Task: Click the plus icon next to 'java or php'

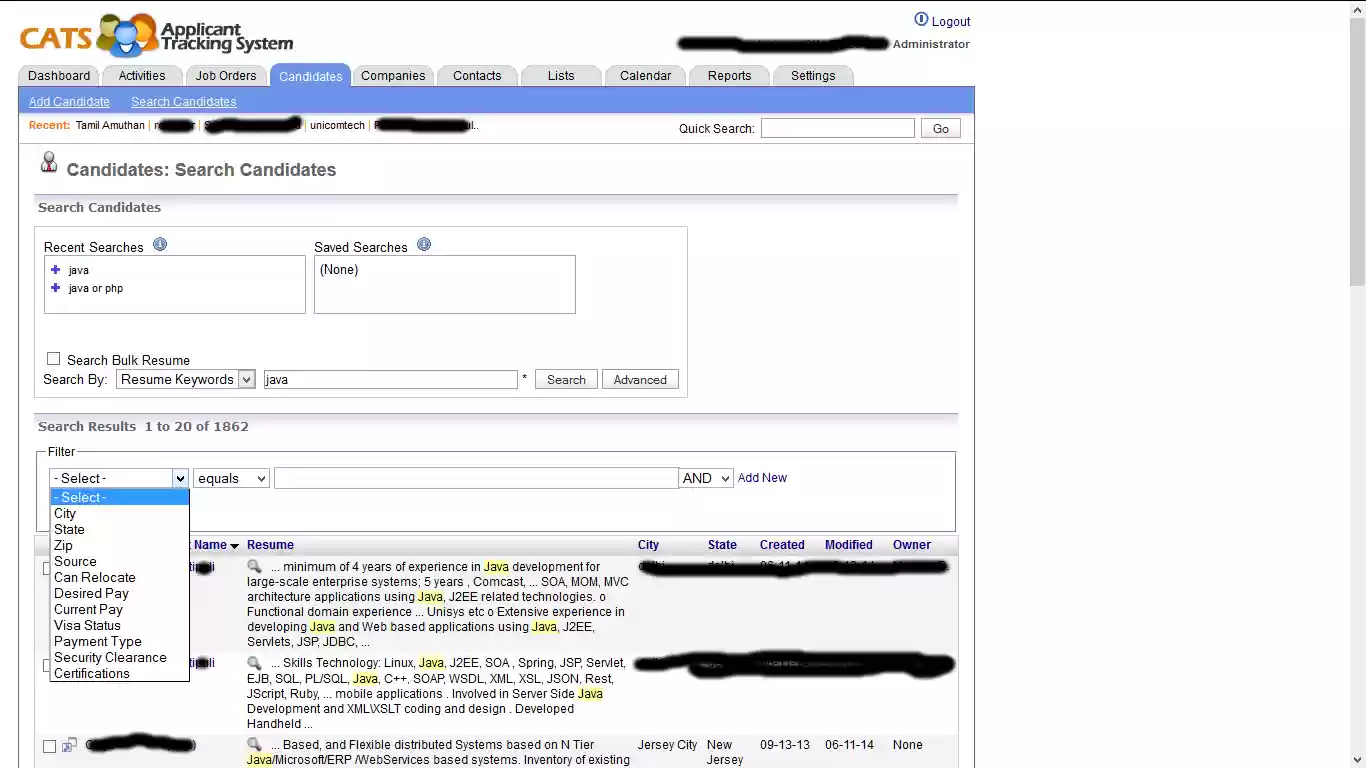Action: coord(56,288)
